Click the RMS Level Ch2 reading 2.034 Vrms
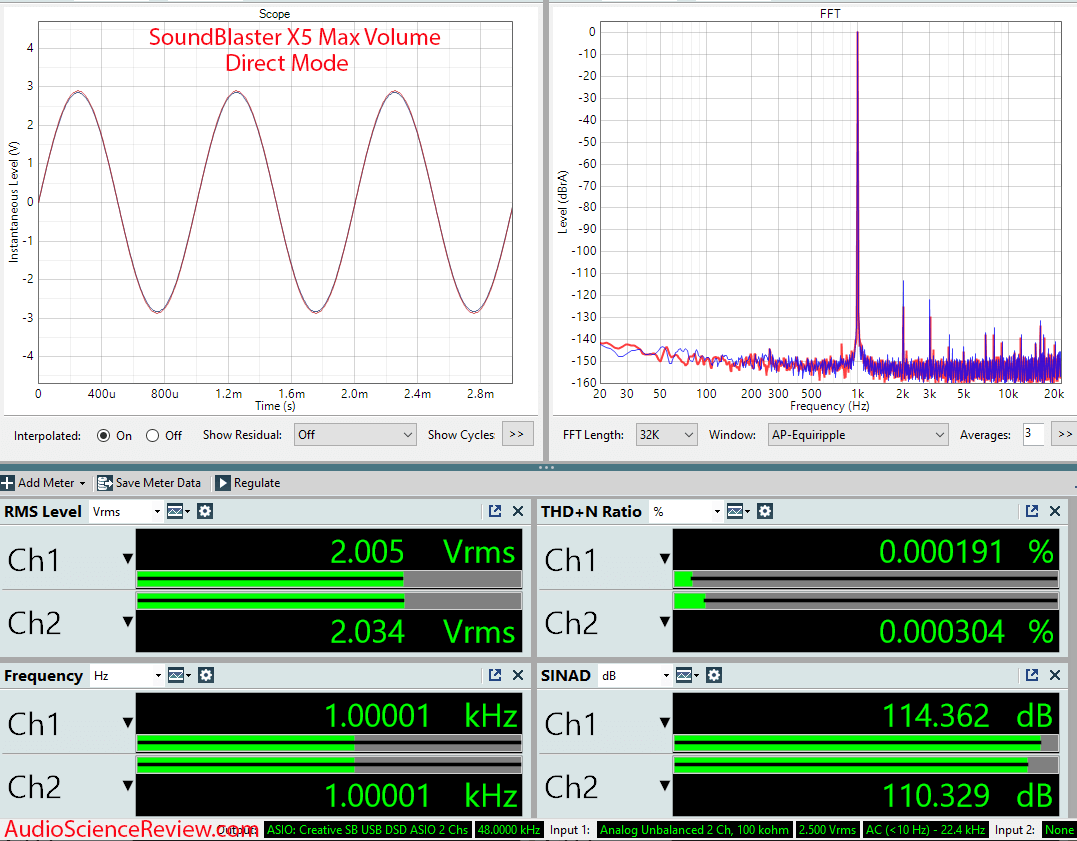The height and width of the screenshot is (841, 1077). [422, 631]
